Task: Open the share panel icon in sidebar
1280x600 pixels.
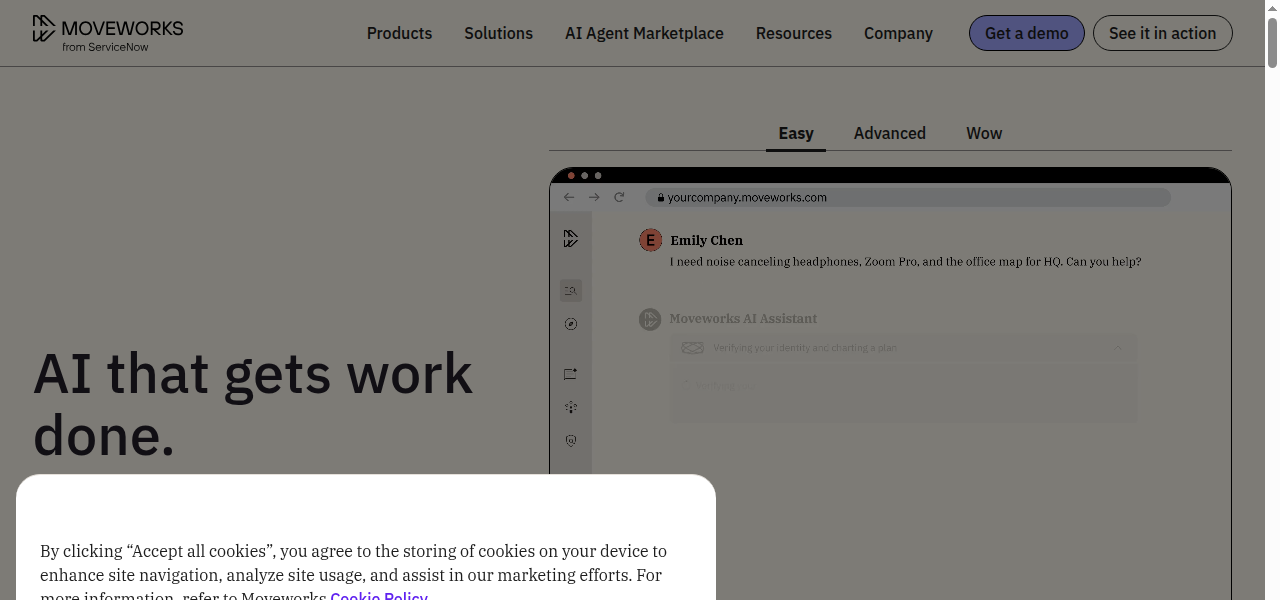Action: (x=570, y=373)
